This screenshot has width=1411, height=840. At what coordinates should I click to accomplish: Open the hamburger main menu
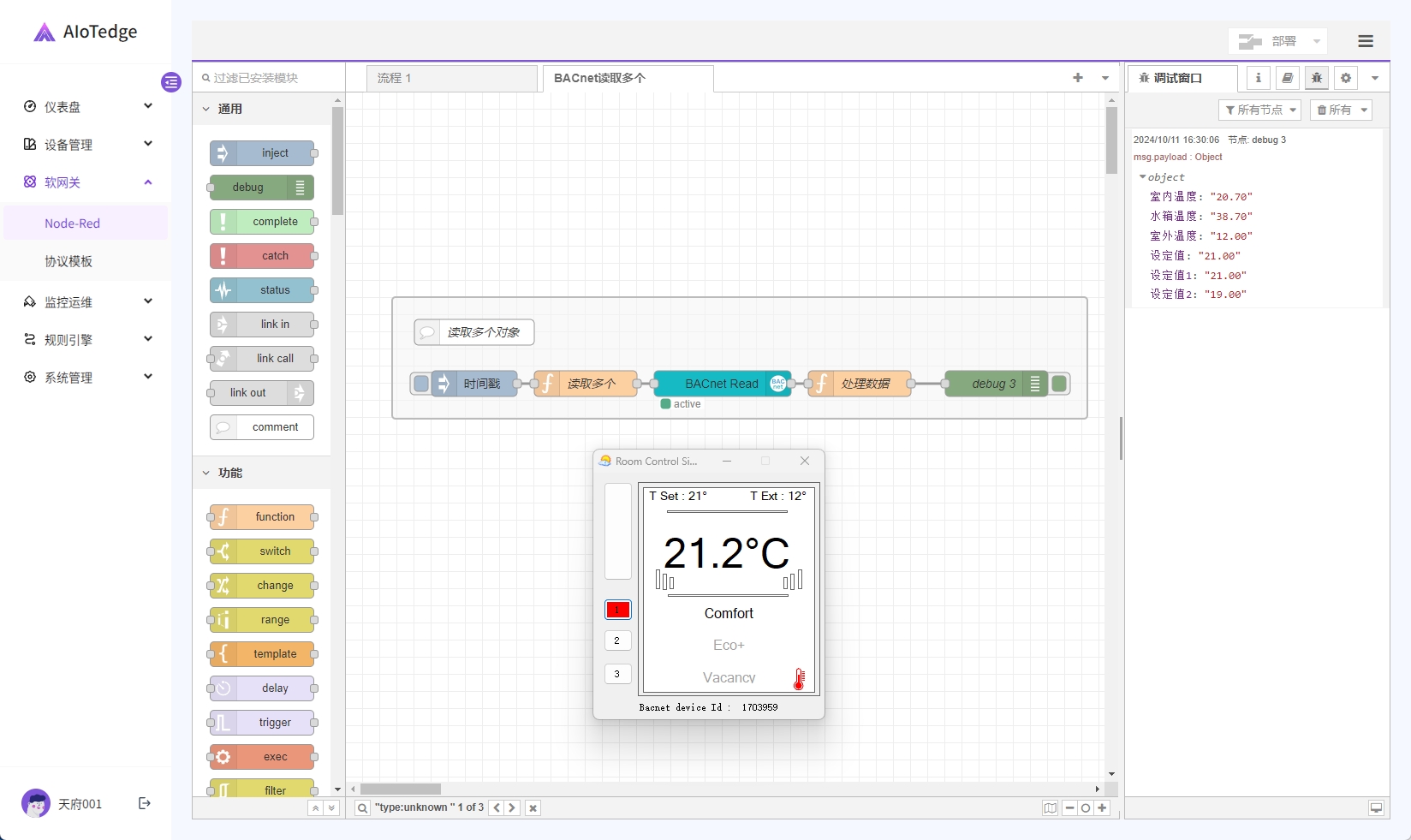pos(1365,41)
